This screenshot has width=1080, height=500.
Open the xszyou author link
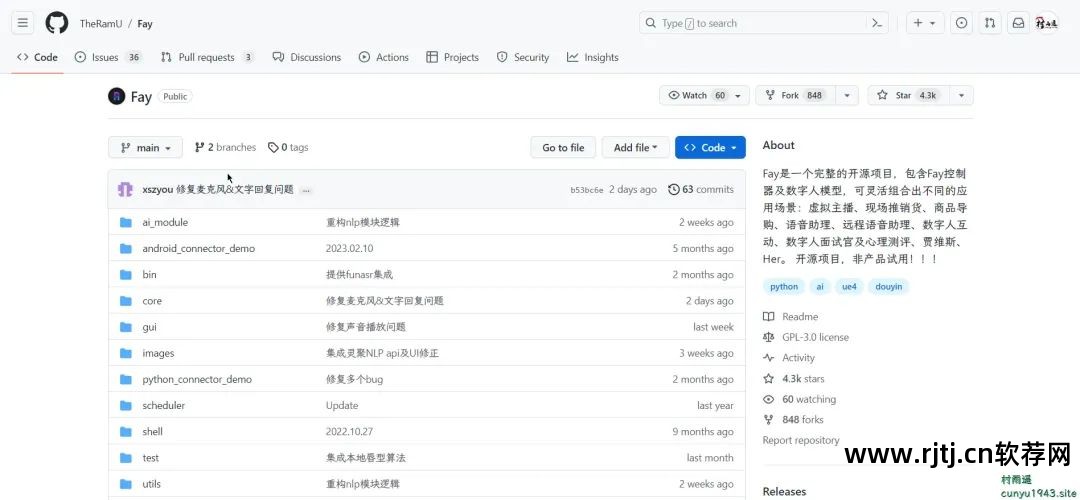(158, 189)
